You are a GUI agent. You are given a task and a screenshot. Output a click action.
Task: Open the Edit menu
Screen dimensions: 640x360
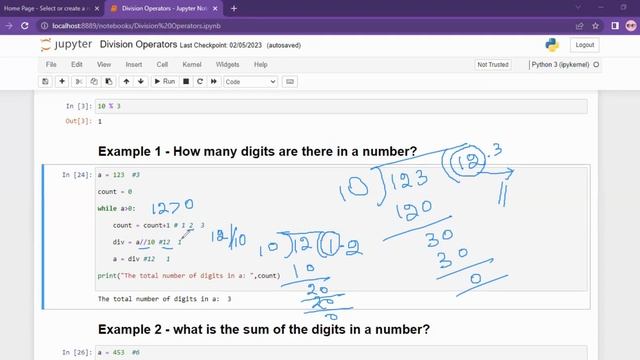(77, 64)
